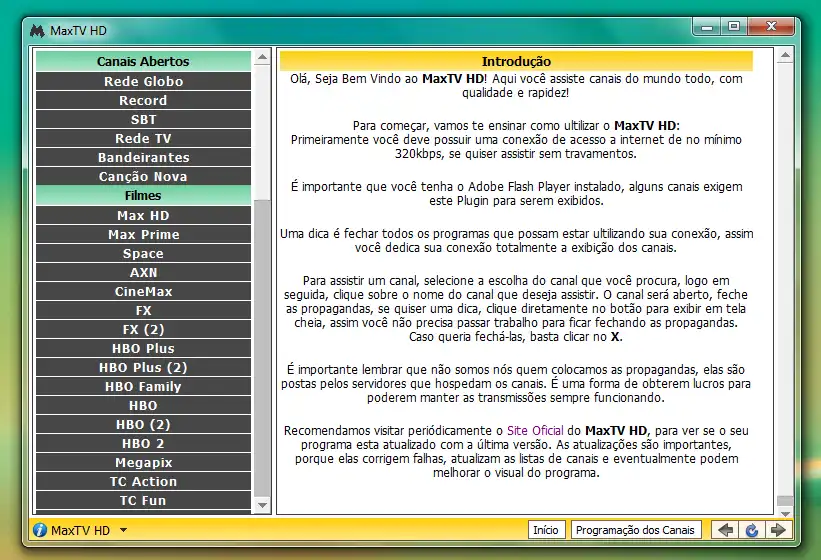The width and height of the screenshot is (821, 560).
Task: Open Programação dos Canais
Action: (635, 530)
